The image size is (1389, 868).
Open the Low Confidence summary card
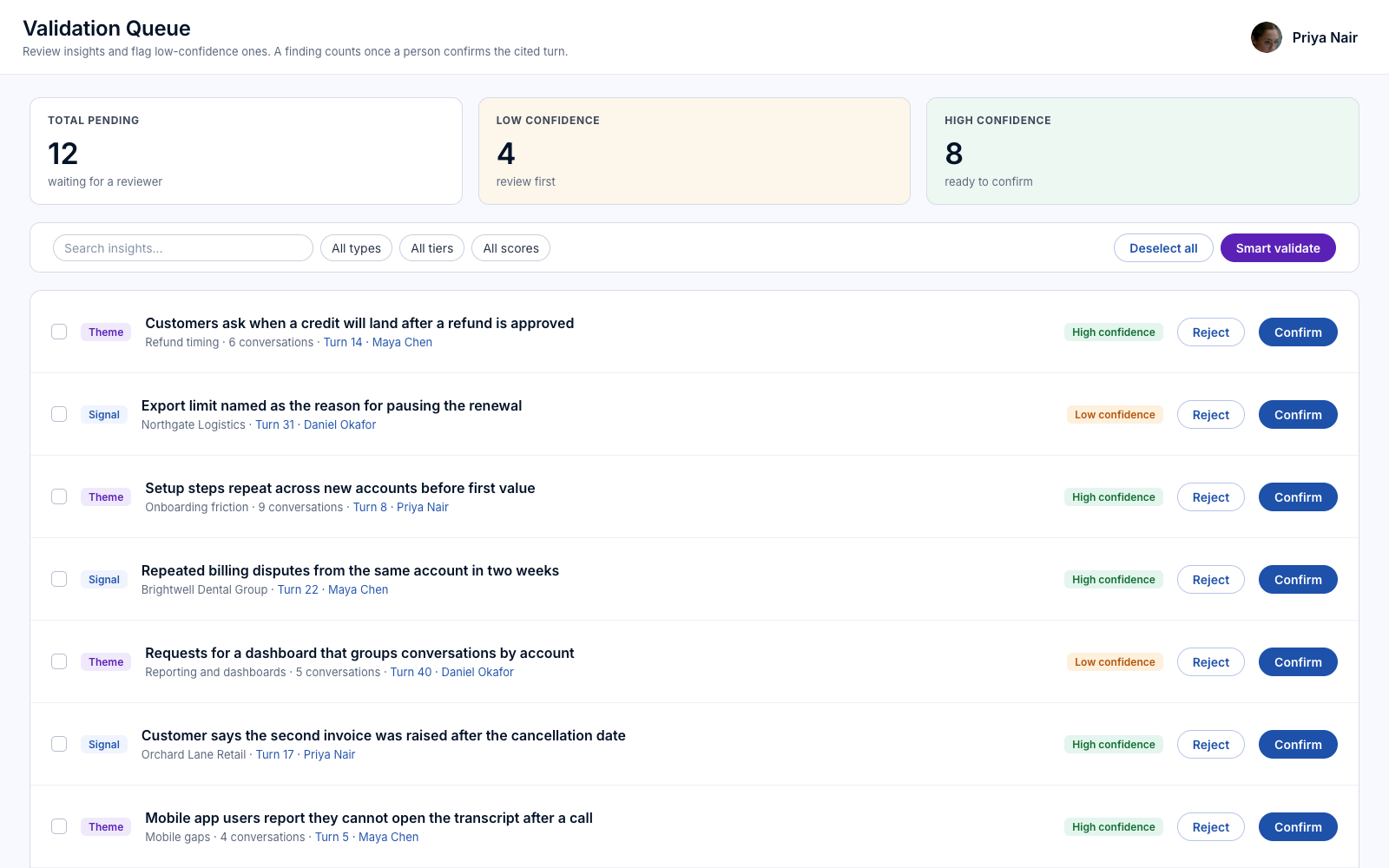click(x=694, y=151)
